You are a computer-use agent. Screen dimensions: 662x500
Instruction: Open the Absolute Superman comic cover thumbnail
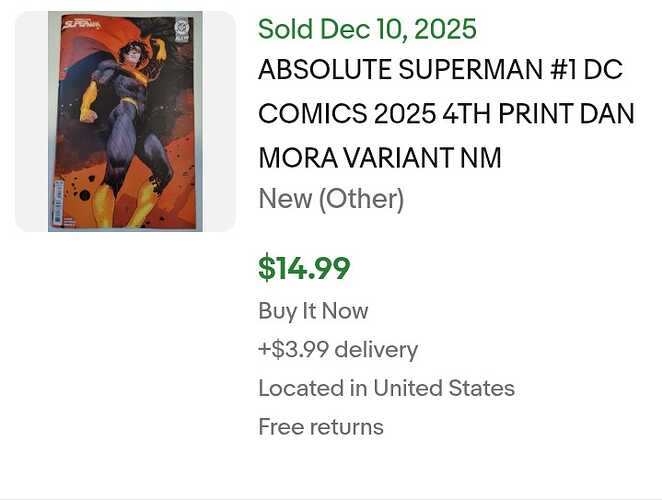(125, 121)
